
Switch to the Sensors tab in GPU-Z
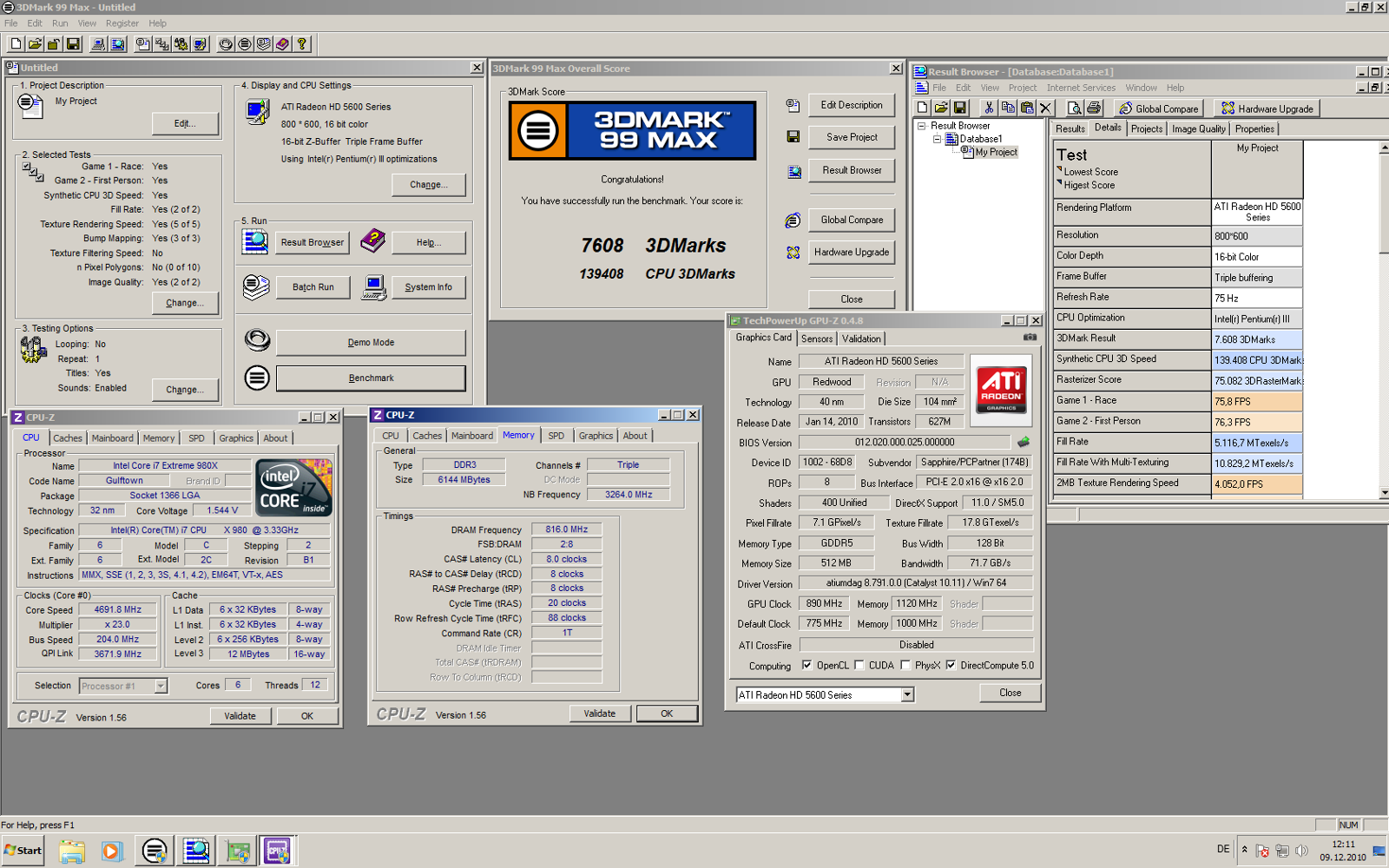(x=817, y=339)
